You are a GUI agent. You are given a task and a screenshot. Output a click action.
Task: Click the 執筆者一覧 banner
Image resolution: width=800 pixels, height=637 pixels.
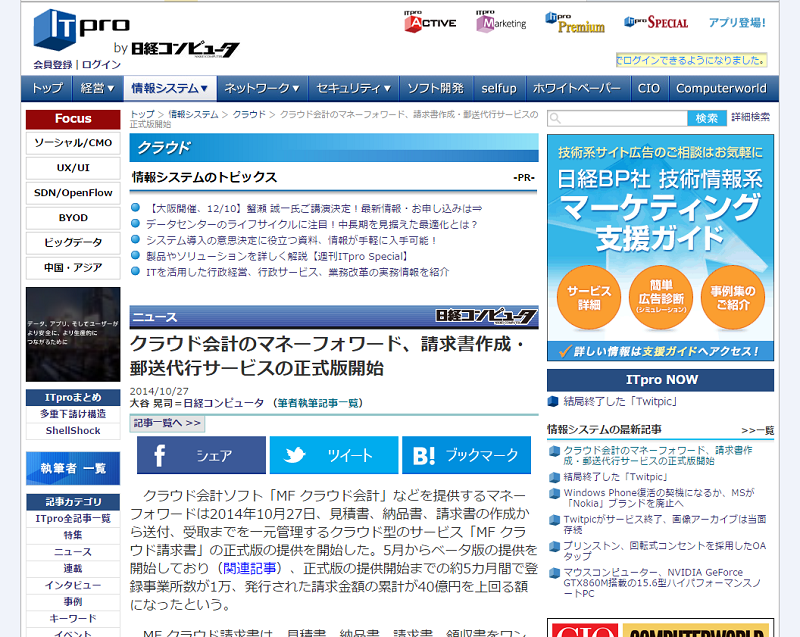click(73, 468)
